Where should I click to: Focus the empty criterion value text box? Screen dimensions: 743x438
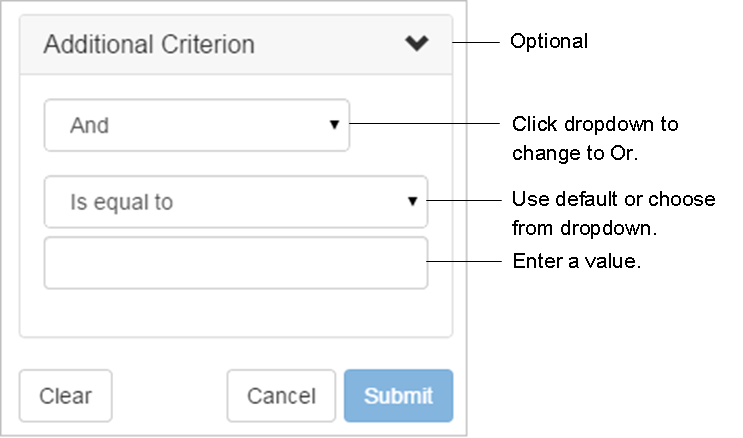click(235, 263)
